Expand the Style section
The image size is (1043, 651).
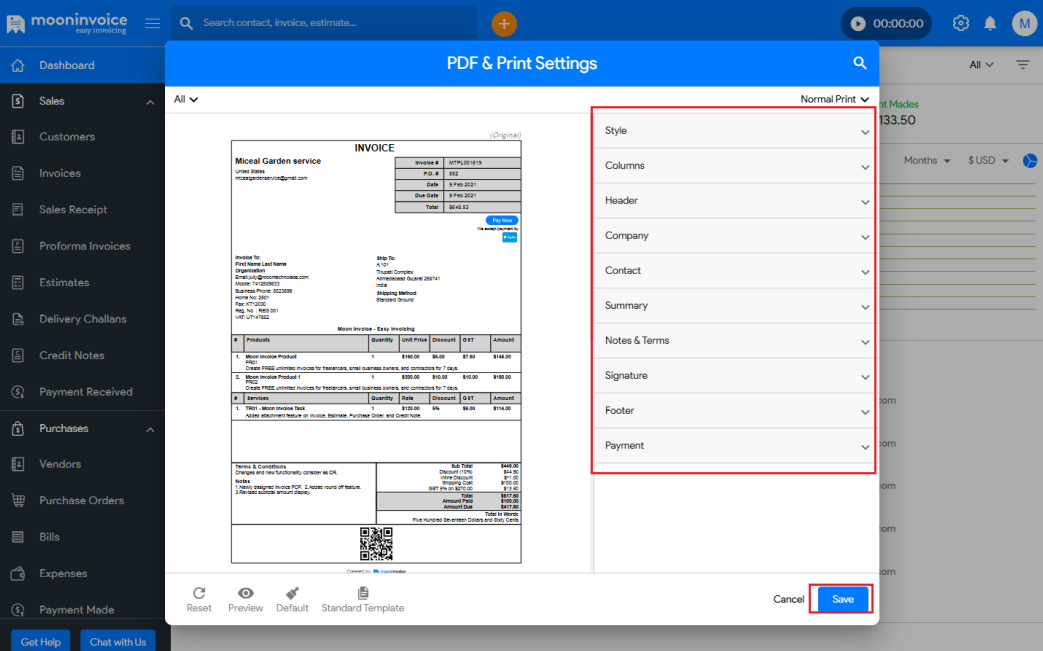pyautogui.click(x=734, y=131)
